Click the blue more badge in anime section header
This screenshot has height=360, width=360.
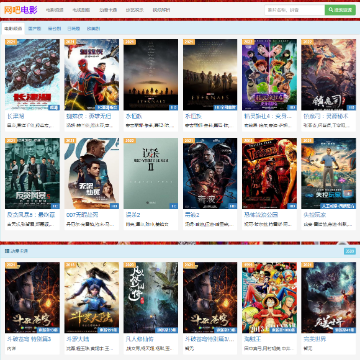click(350, 251)
